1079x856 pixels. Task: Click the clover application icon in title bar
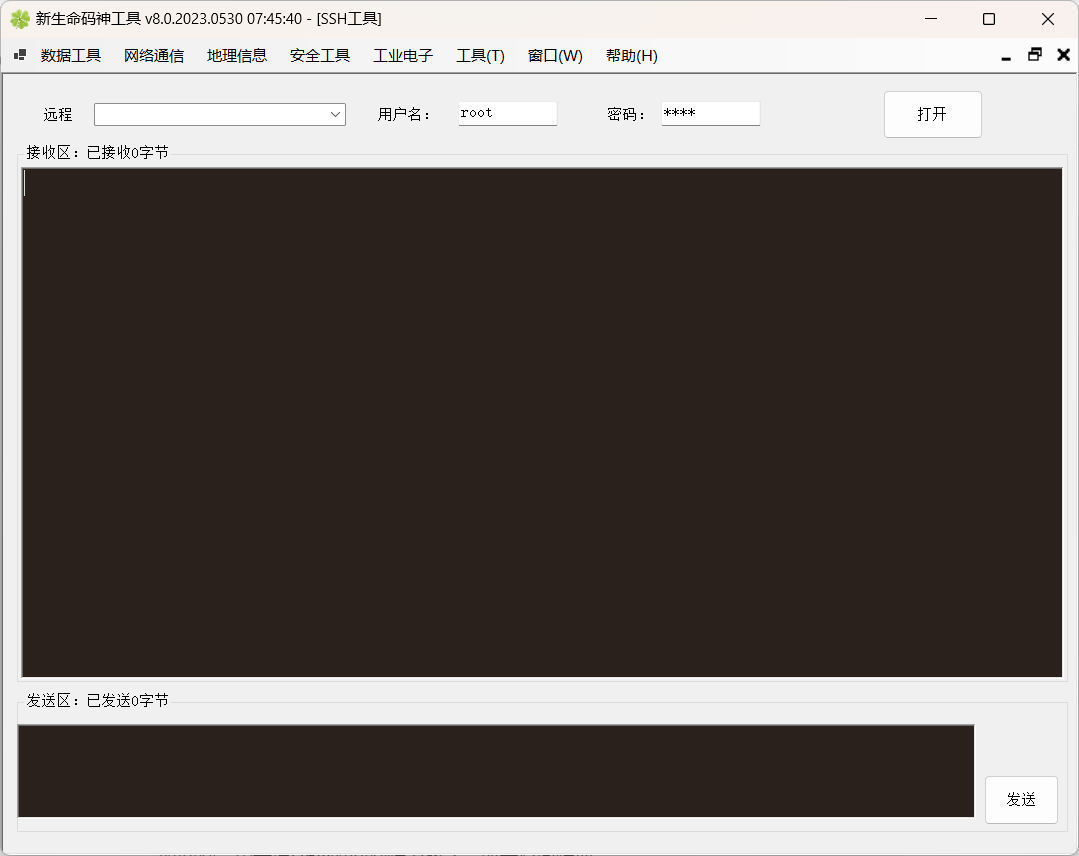[x=20, y=19]
